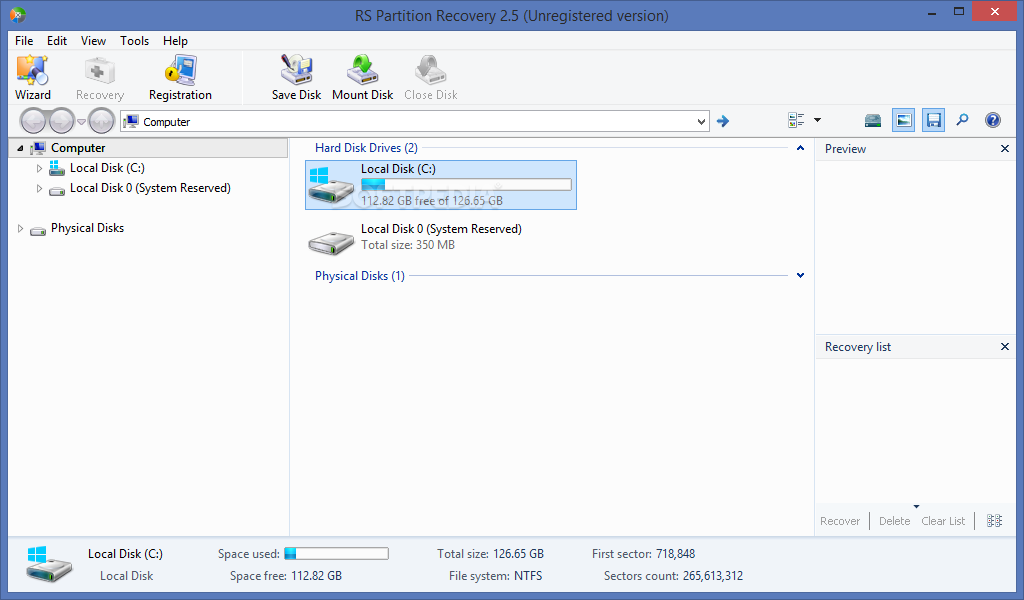Click 'First sector: 718,848' in status bar

(643, 554)
